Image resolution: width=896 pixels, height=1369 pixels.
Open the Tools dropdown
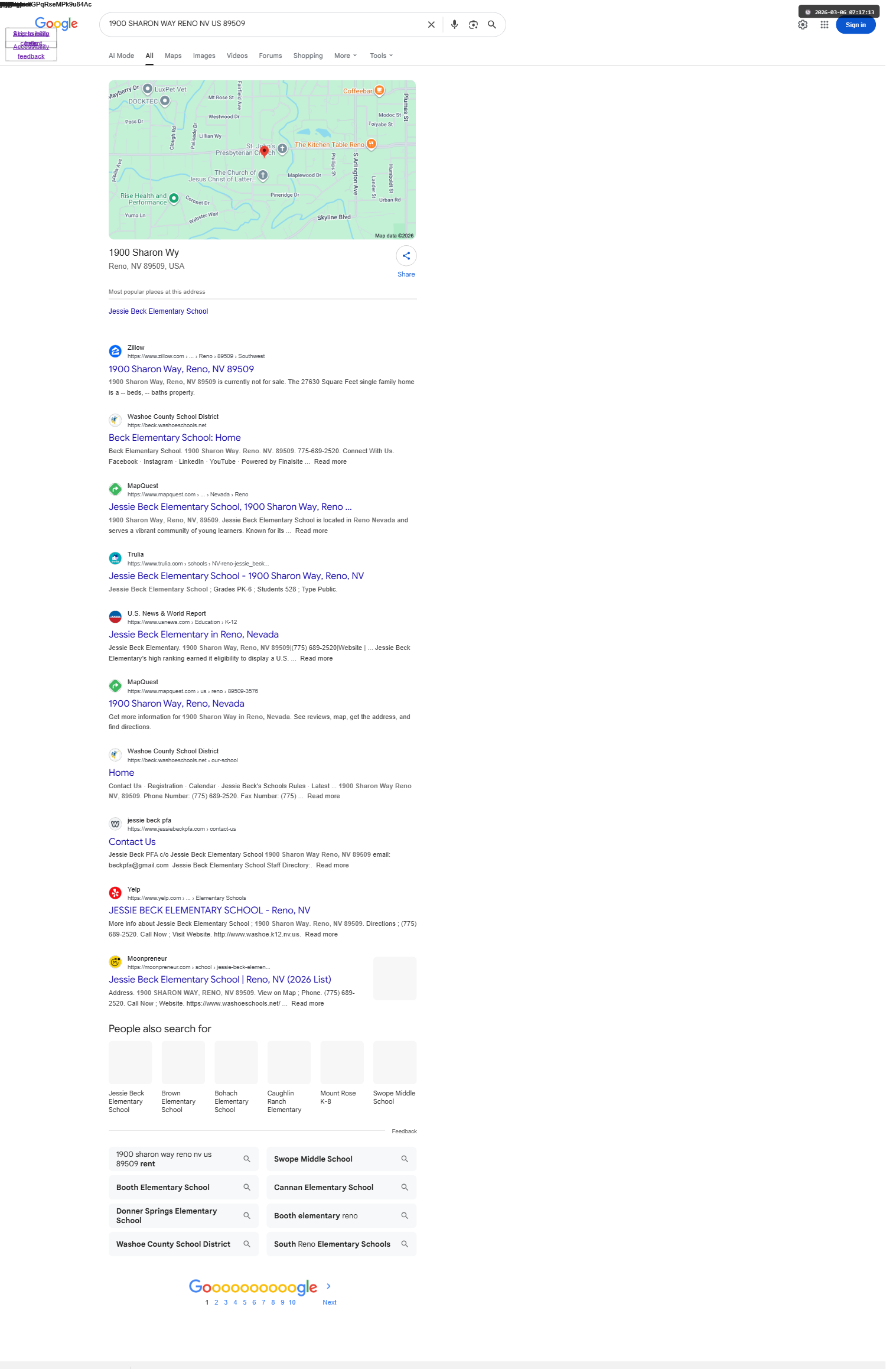tap(382, 56)
